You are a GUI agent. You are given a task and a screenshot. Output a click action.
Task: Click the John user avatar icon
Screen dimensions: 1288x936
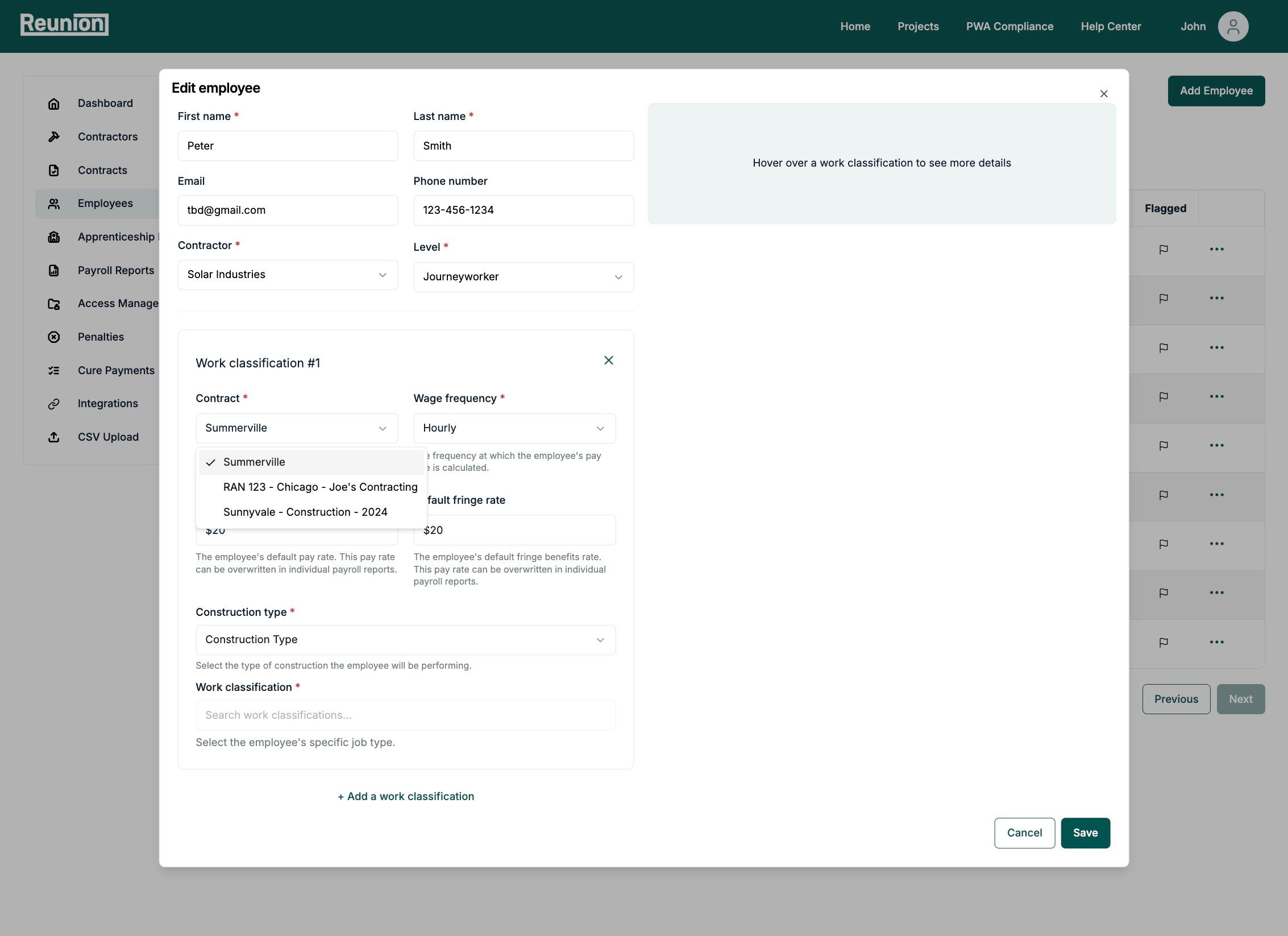(x=1232, y=26)
